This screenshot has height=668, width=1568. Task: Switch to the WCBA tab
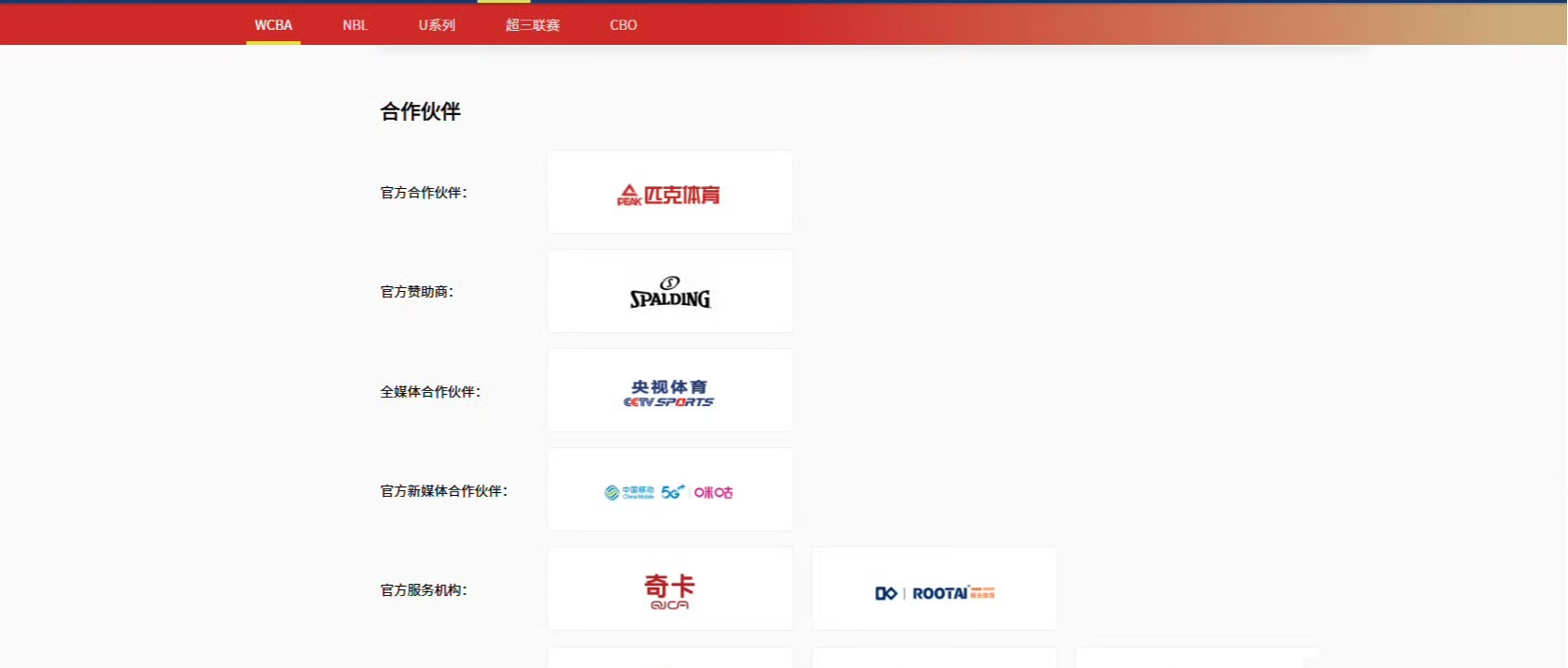click(x=273, y=25)
